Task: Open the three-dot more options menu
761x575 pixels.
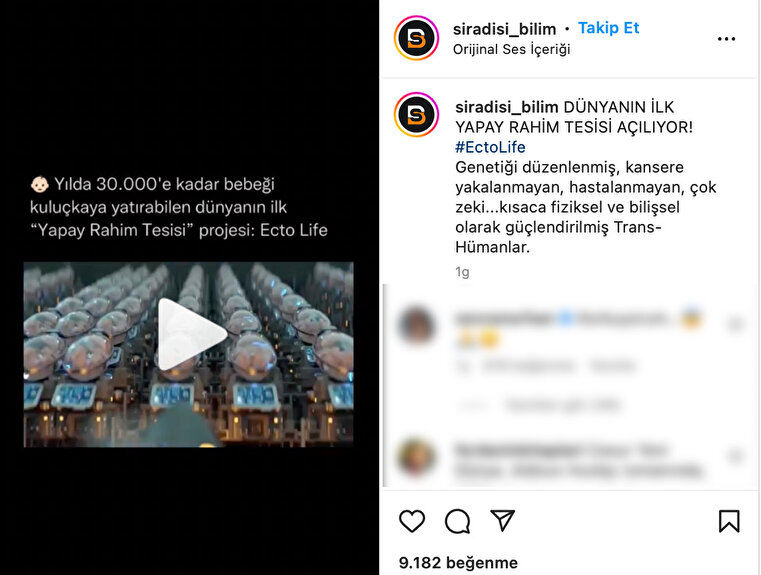Action: (727, 39)
